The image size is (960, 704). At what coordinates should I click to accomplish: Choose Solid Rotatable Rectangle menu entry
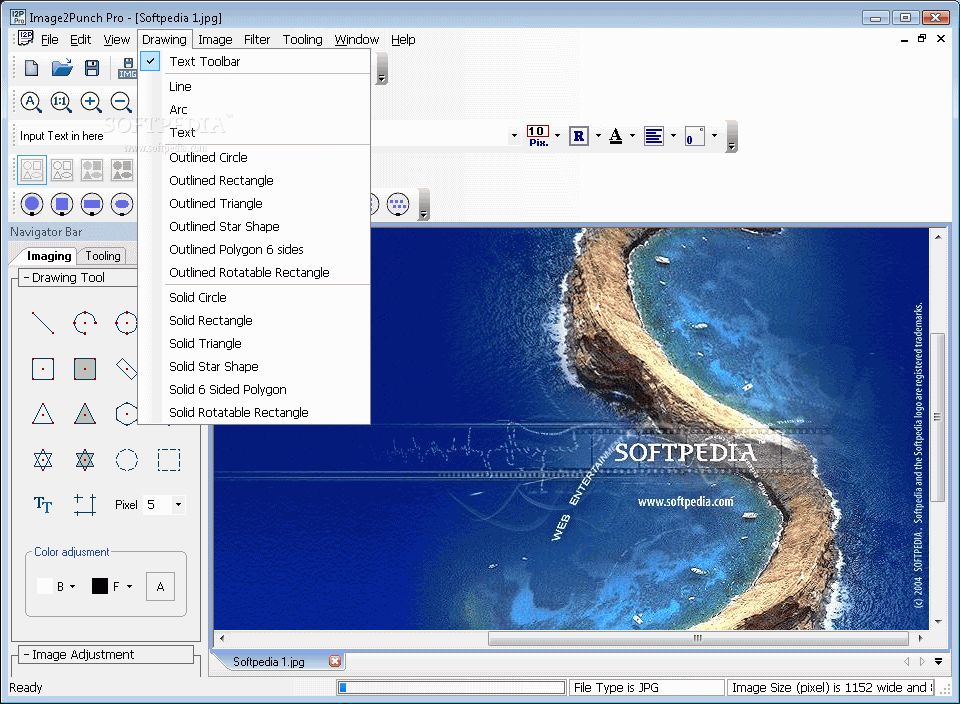[x=255, y=412]
